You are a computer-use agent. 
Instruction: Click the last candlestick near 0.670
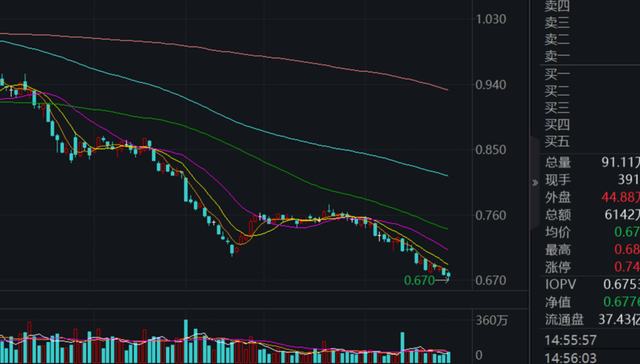pyautogui.click(x=448, y=275)
